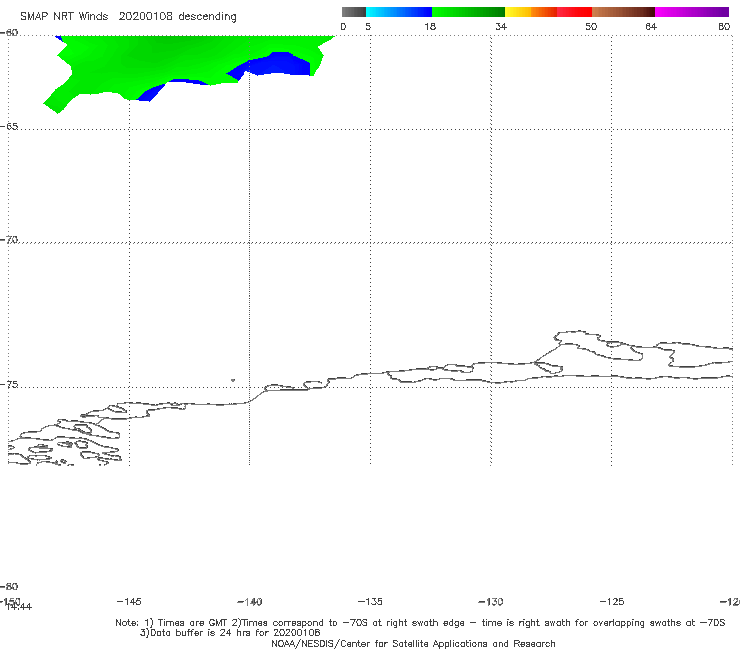The height and width of the screenshot is (650, 740).
Task: Pick the magenta-purple 64–80 color bar segment
Action: [692, 12]
